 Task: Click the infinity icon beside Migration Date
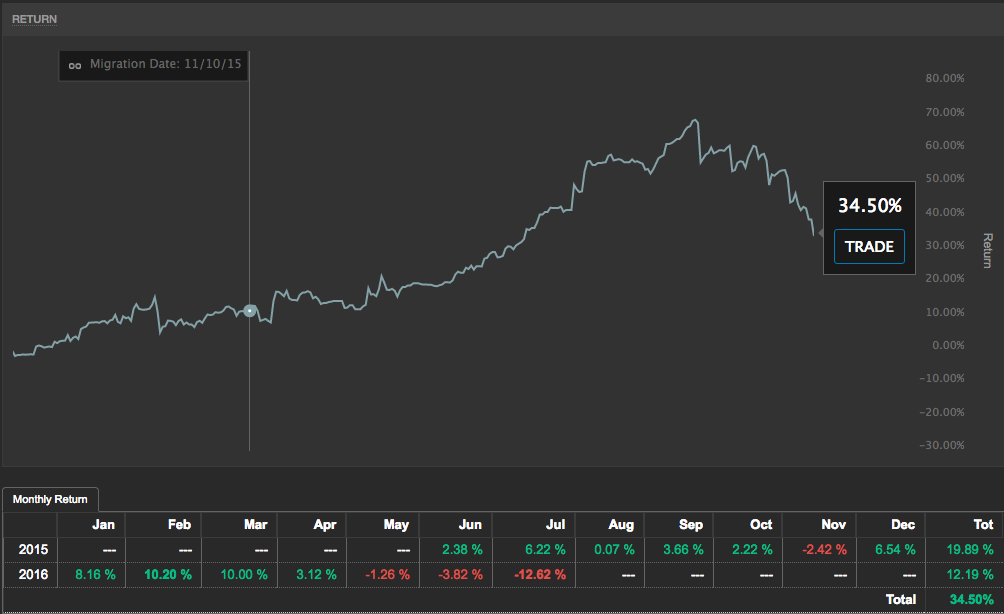[74, 66]
